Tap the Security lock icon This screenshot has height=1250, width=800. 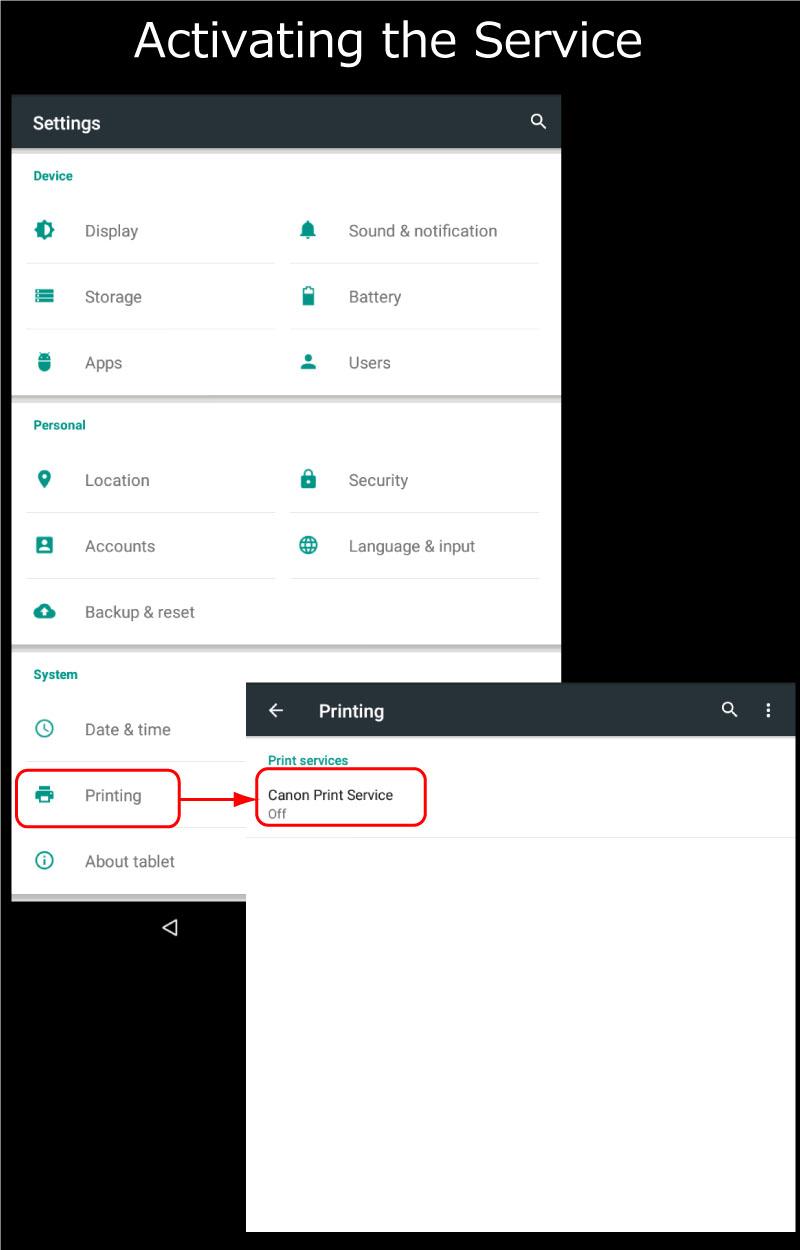(x=308, y=479)
